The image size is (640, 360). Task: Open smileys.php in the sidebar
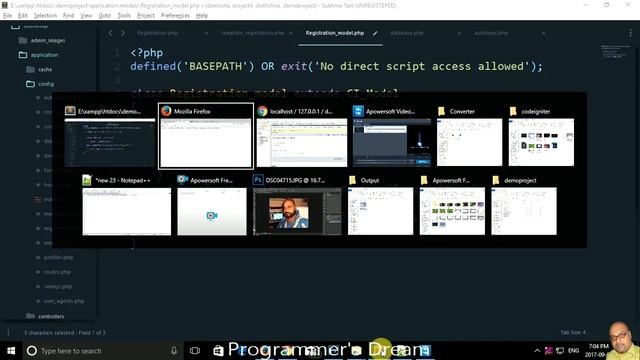58,287
